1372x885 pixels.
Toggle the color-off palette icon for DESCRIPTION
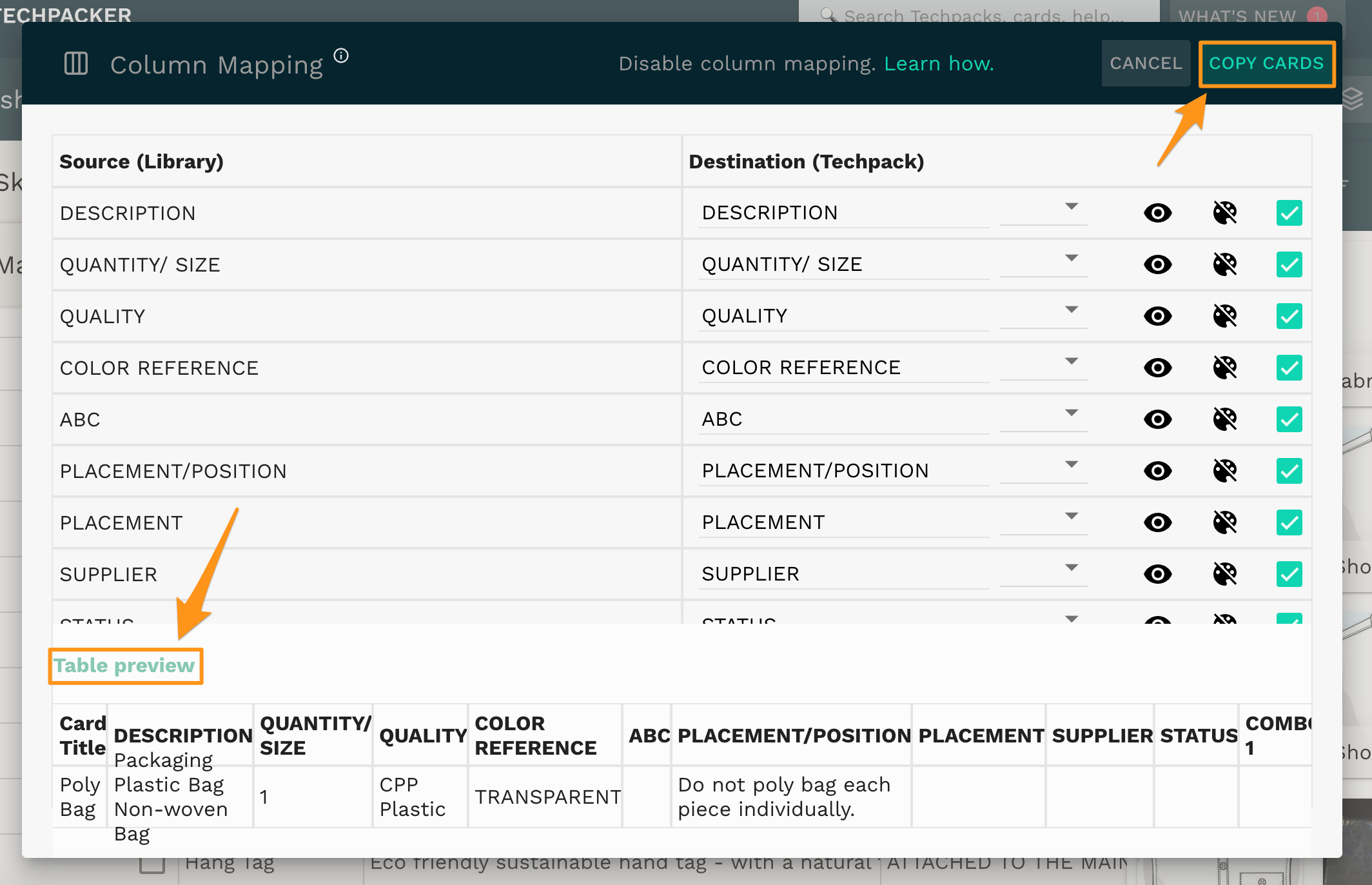pos(1224,213)
